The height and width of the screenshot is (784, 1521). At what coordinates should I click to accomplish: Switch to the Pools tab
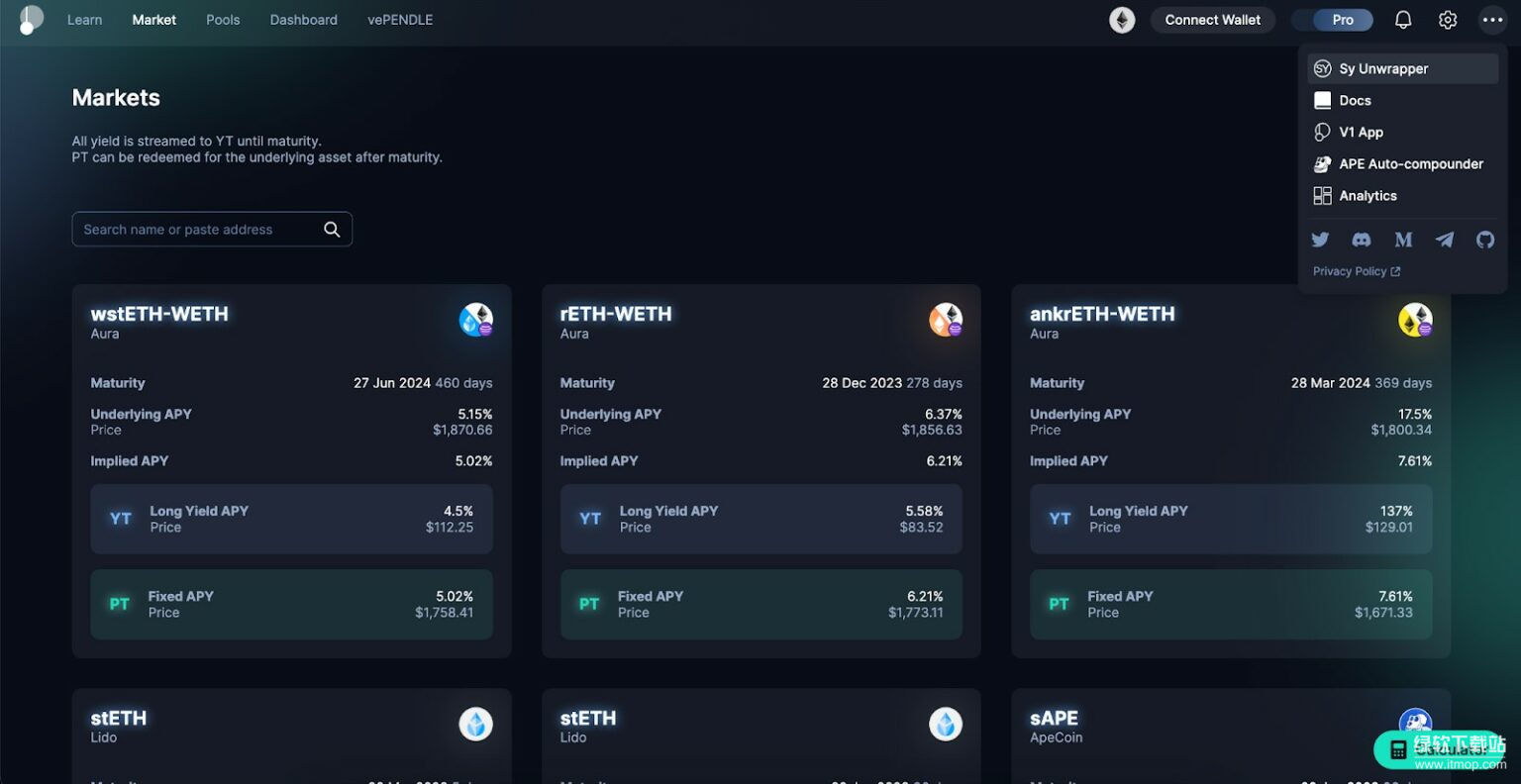tap(223, 20)
